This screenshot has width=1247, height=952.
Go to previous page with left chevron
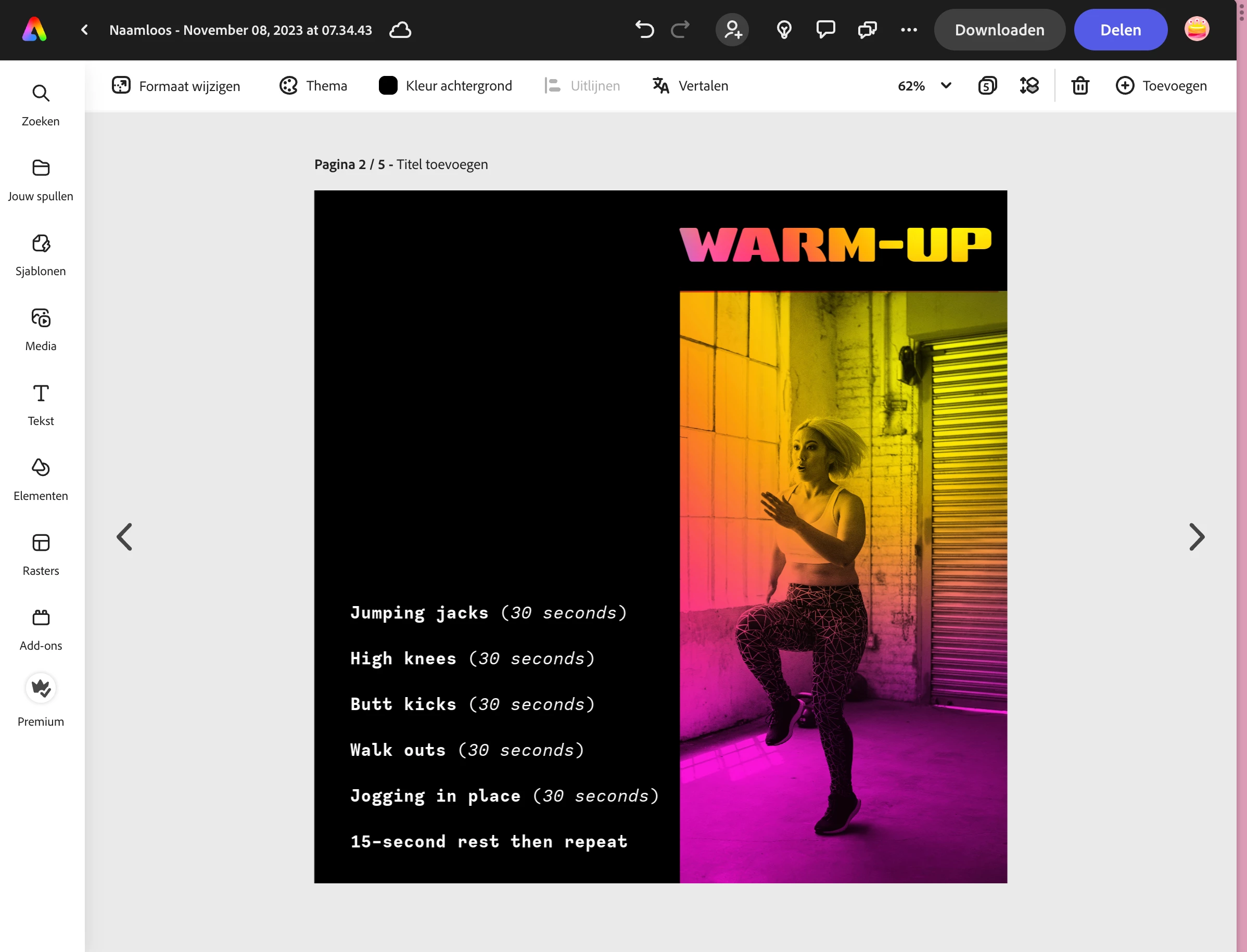(x=125, y=537)
